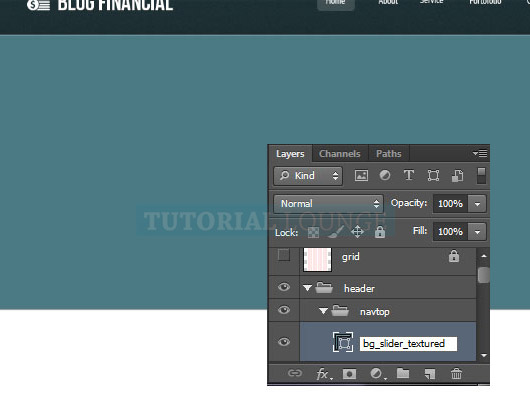Collapse the header group triangle
The height and width of the screenshot is (400, 530).
pyautogui.click(x=307, y=288)
